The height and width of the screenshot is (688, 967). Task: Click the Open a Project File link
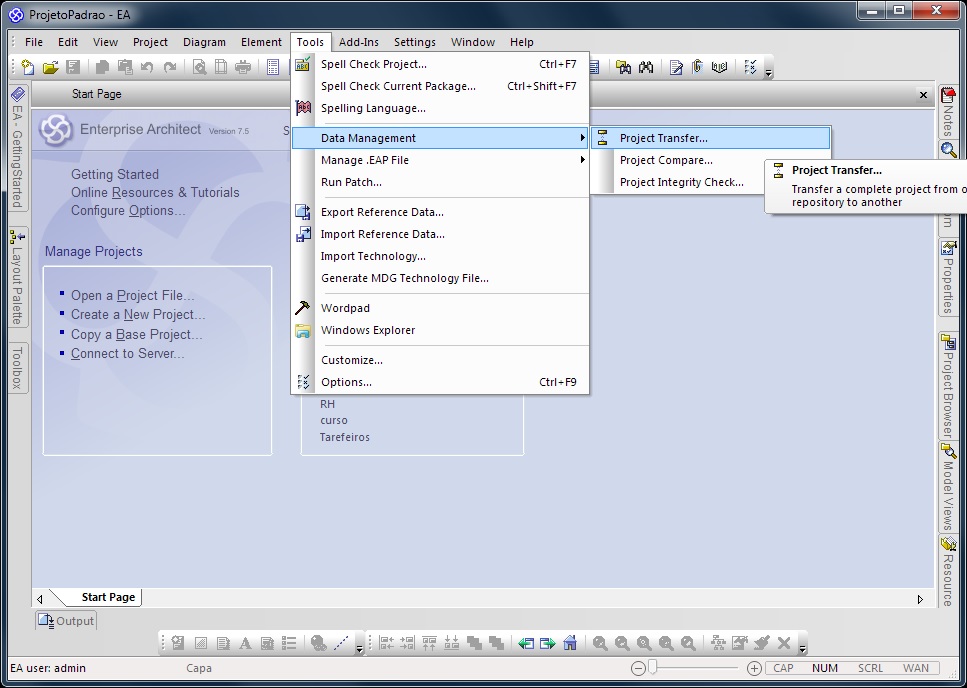click(132, 295)
